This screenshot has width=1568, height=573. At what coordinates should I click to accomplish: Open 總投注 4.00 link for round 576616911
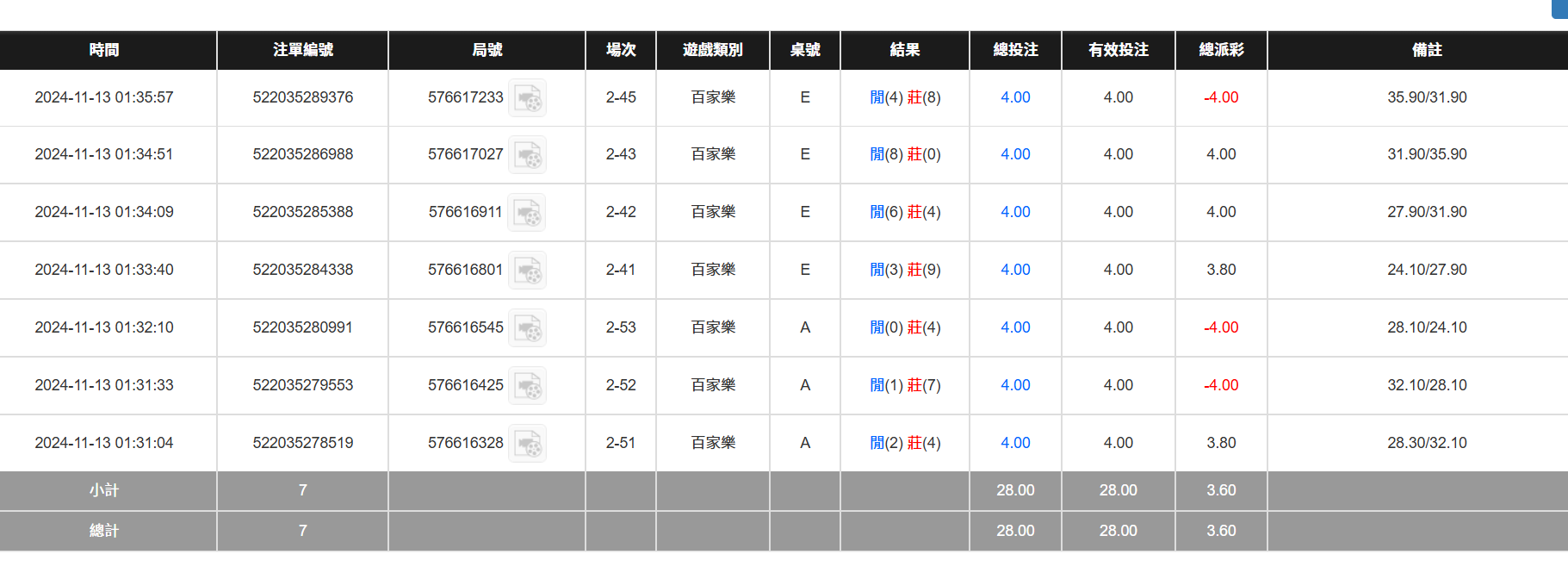1015,212
